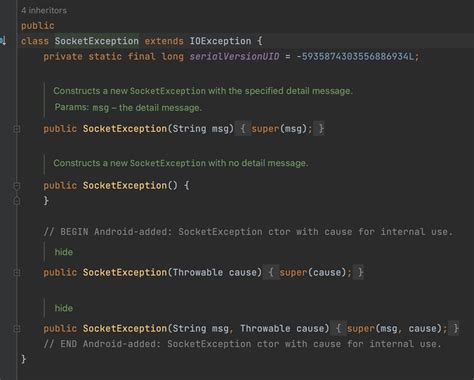The height and width of the screenshot is (380, 474).
Task: Click the 'public' keyword above class declaration
Action: click(38, 26)
